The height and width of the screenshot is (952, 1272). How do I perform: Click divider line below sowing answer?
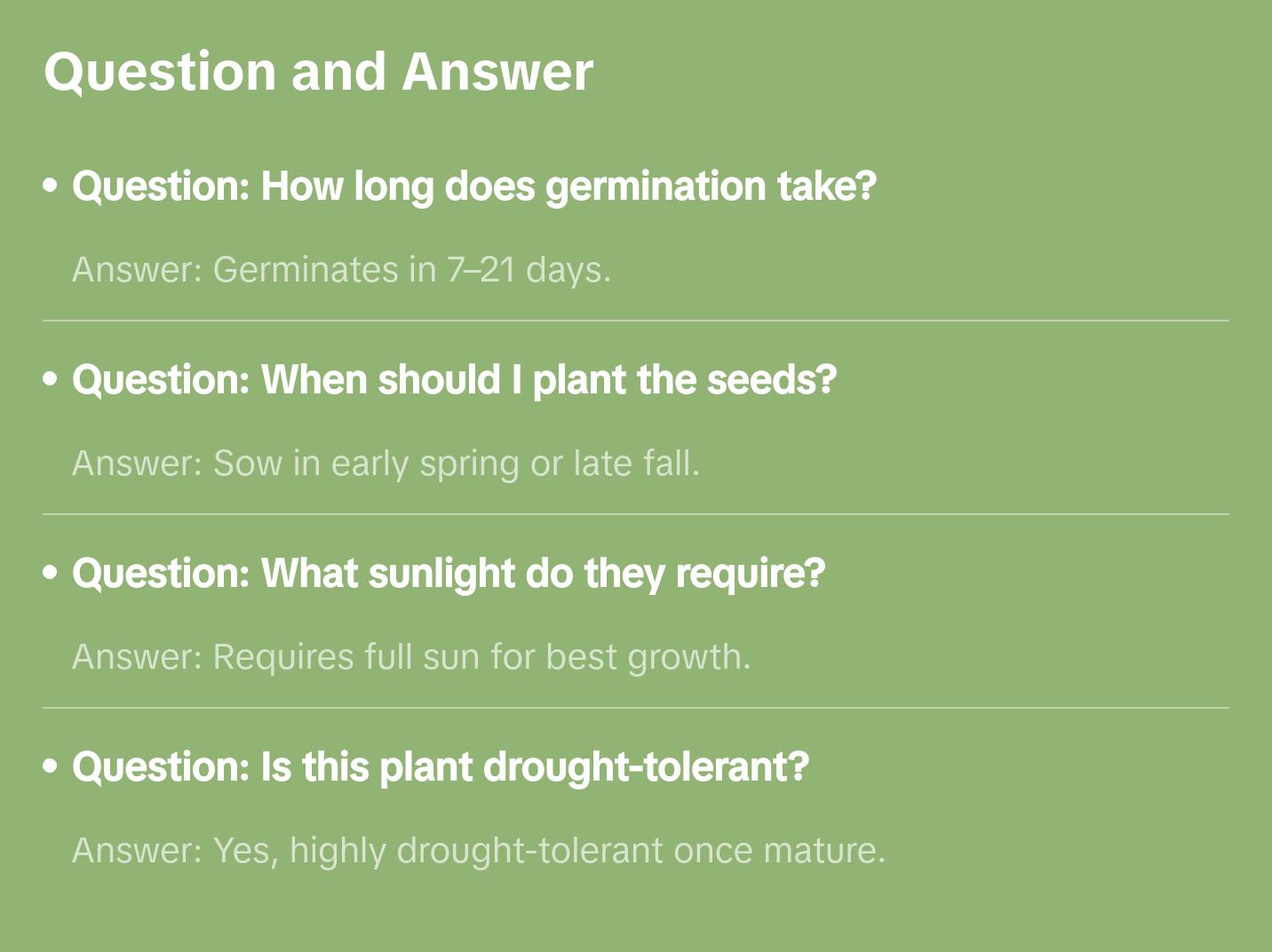pyautogui.click(x=635, y=514)
